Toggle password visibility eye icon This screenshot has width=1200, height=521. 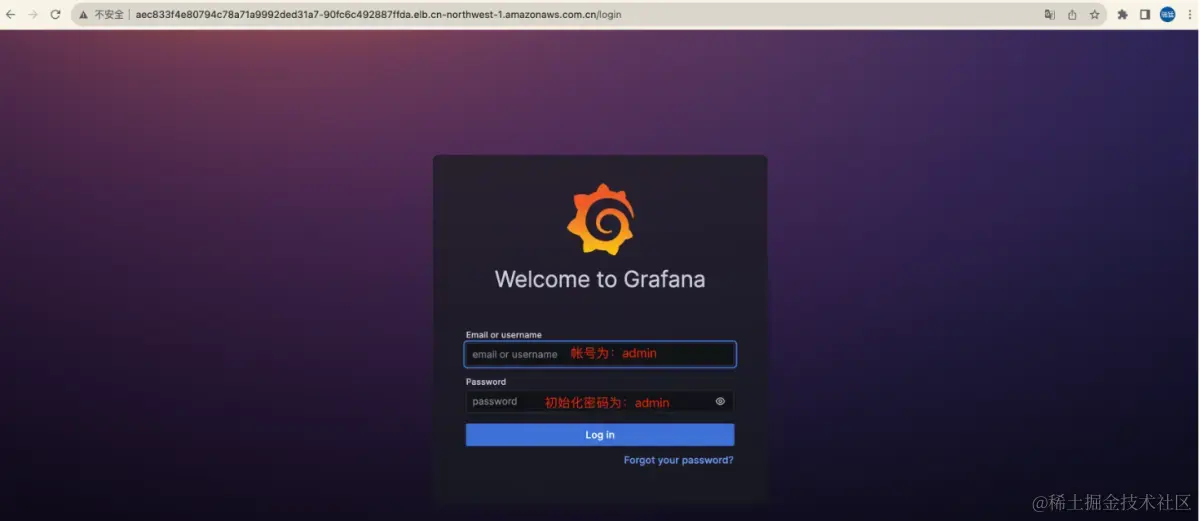(x=720, y=401)
